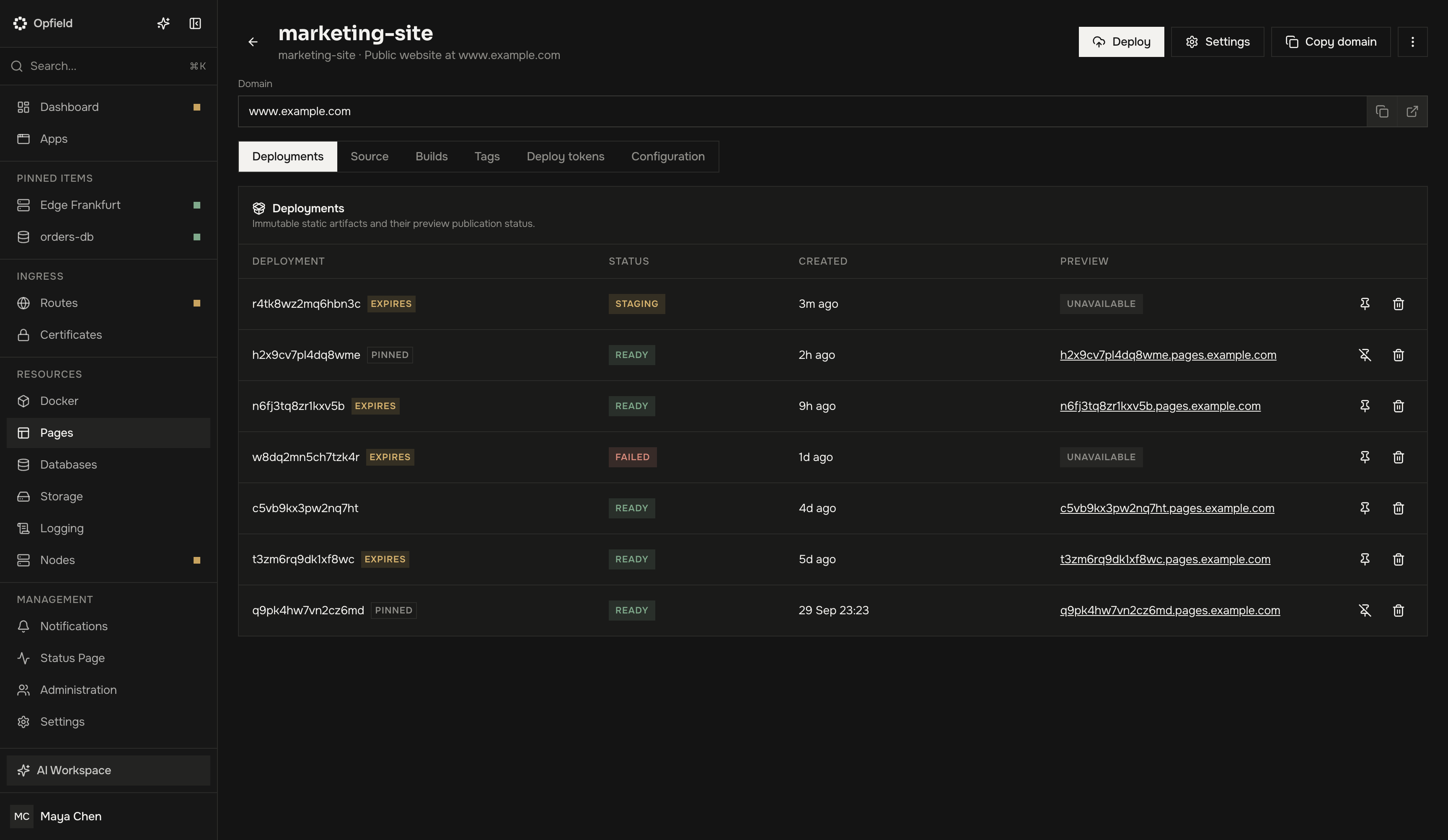Open Status Page under Management

click(109, 658)
